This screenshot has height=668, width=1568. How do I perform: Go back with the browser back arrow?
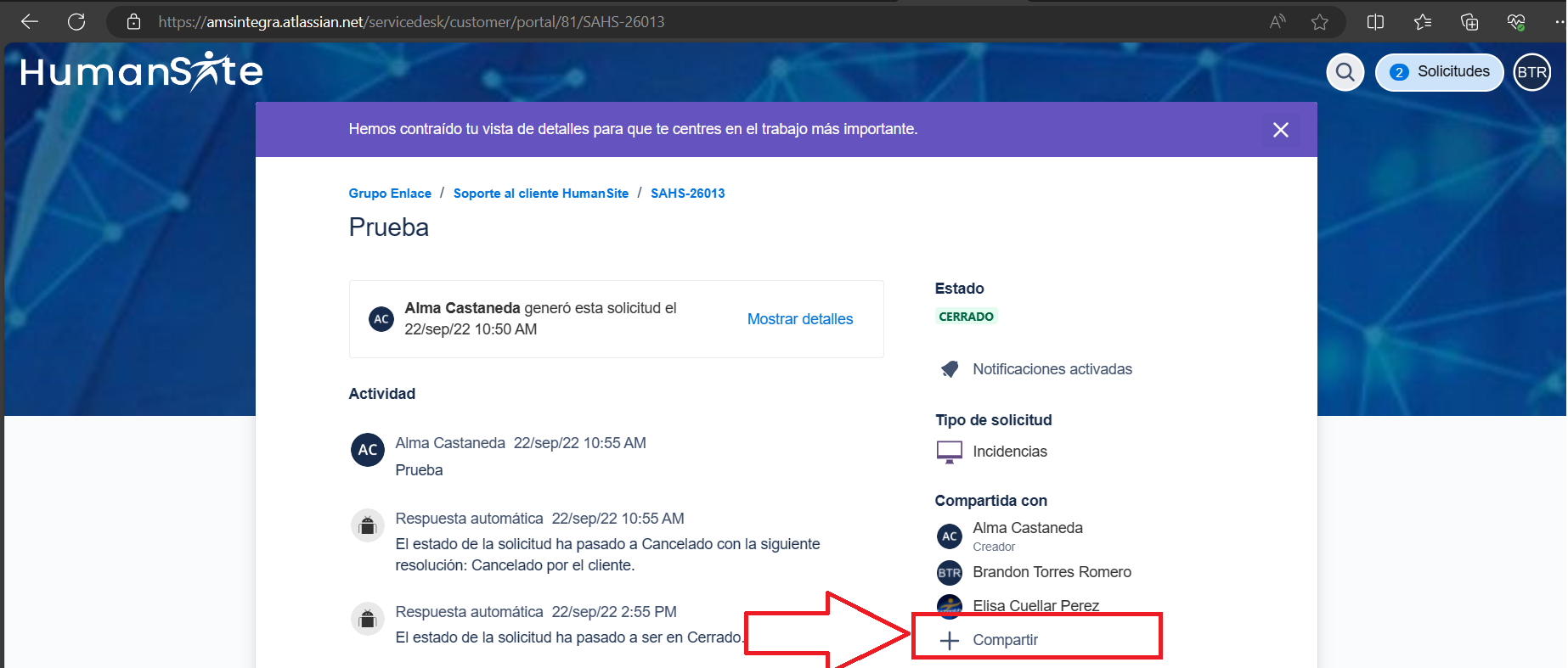30,22
